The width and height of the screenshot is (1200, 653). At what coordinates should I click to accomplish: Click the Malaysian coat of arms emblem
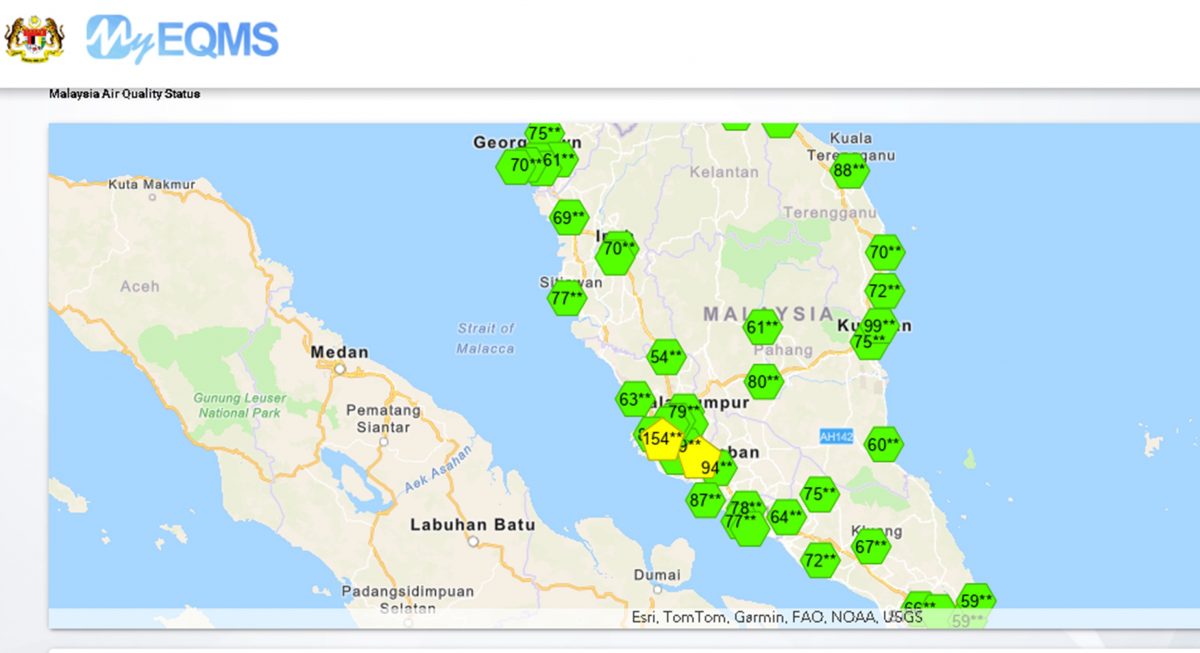click(x=34, y=38)
